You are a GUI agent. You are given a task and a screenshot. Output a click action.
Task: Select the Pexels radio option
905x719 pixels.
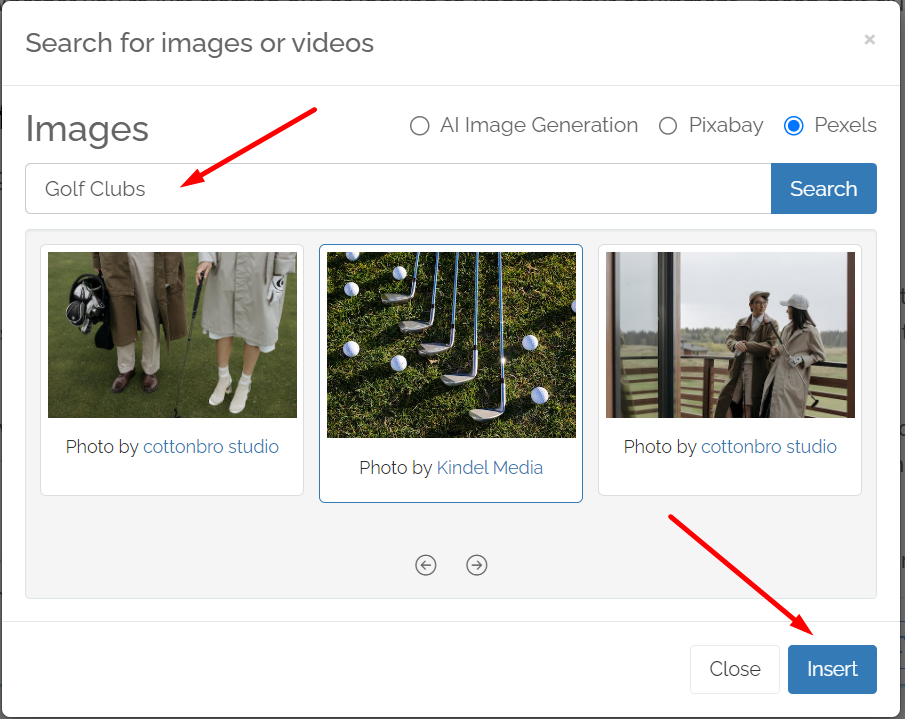794,125
